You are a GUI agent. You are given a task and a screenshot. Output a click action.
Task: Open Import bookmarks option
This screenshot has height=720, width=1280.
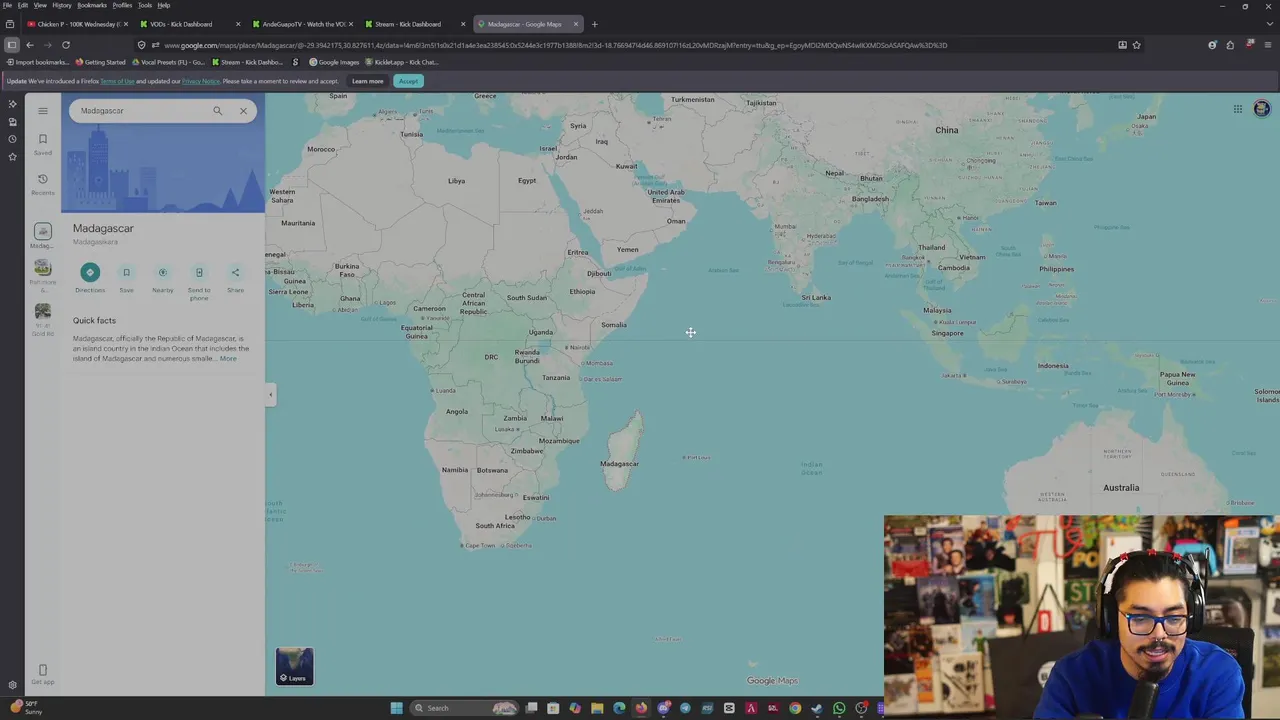click(x=38, y=62)
